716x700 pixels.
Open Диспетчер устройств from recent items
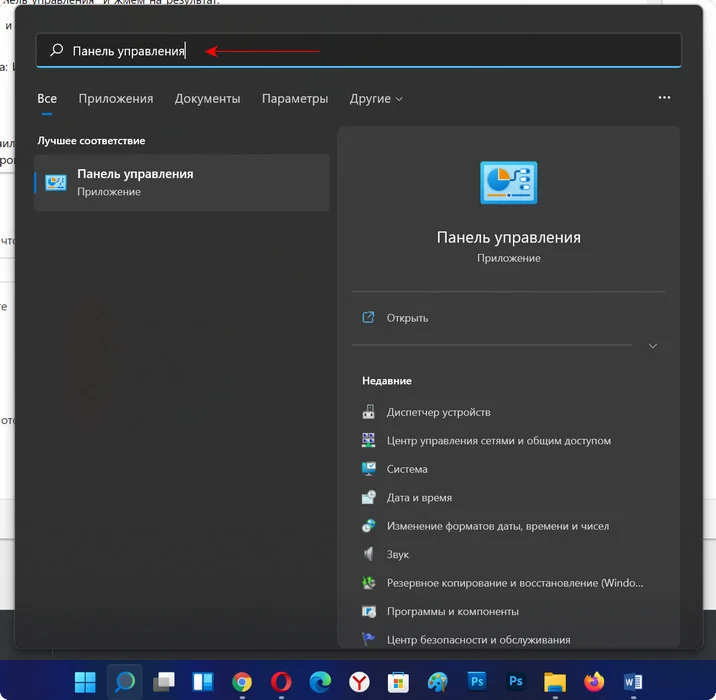(438, 412)
